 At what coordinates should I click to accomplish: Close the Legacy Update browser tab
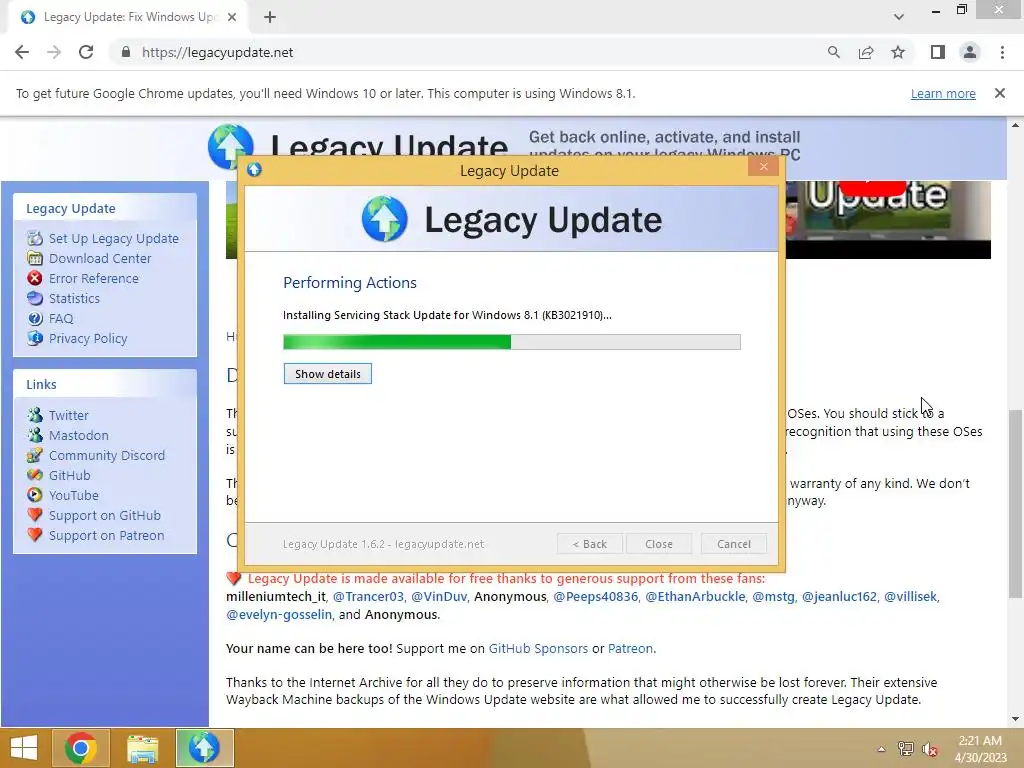point(232,17)
